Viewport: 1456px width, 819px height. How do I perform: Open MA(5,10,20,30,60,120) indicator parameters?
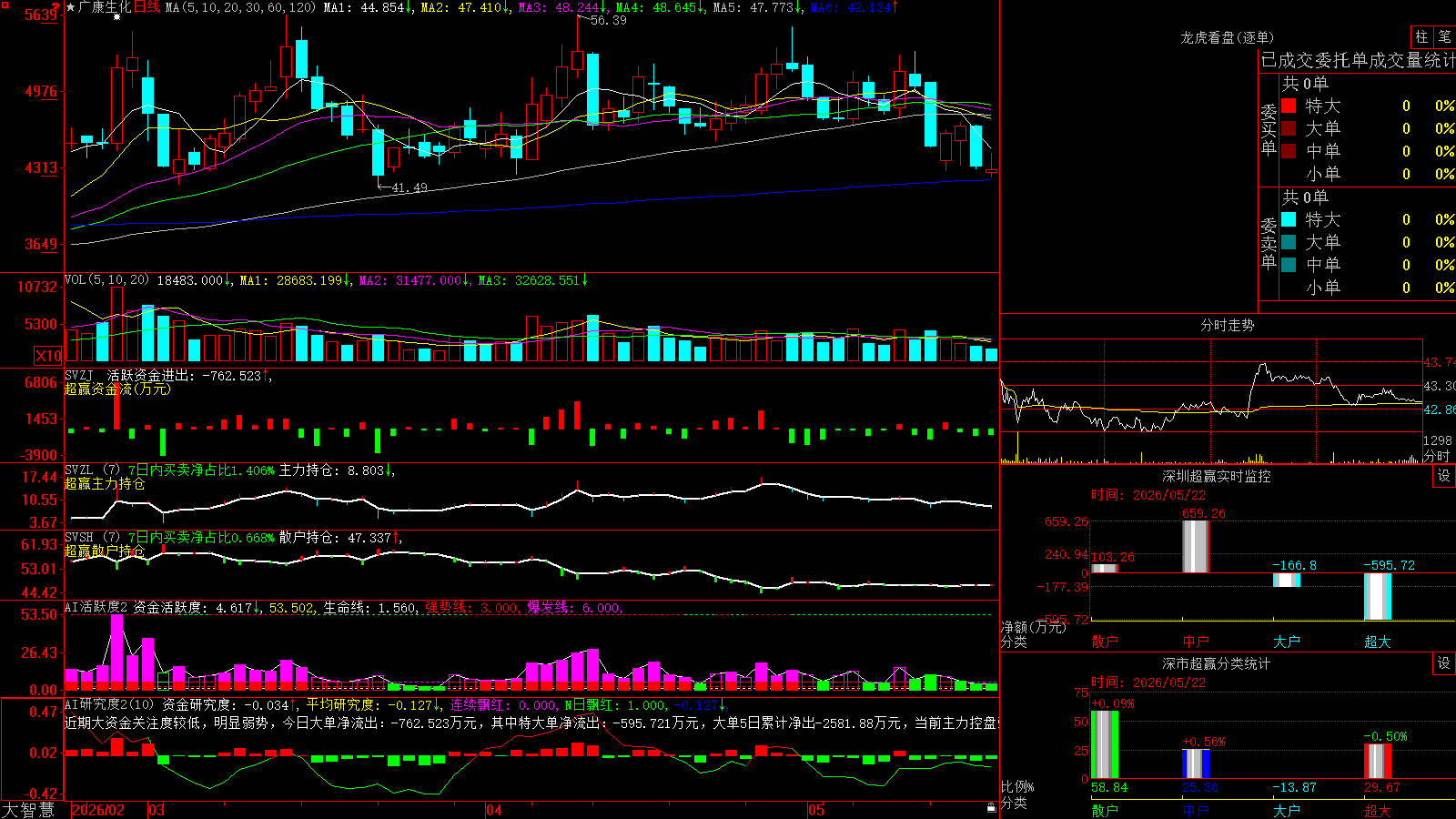(x=240, y=7)
